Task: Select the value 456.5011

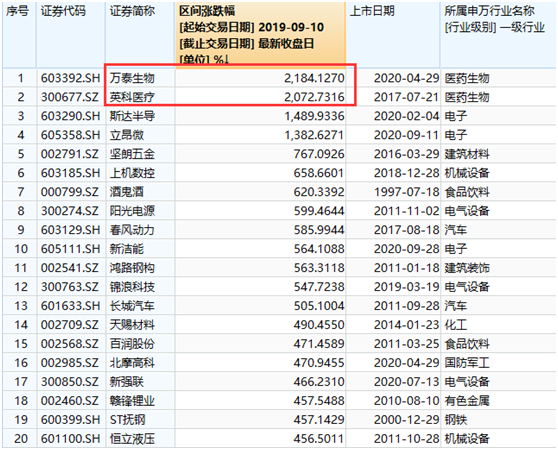Action: pos(319,439)
